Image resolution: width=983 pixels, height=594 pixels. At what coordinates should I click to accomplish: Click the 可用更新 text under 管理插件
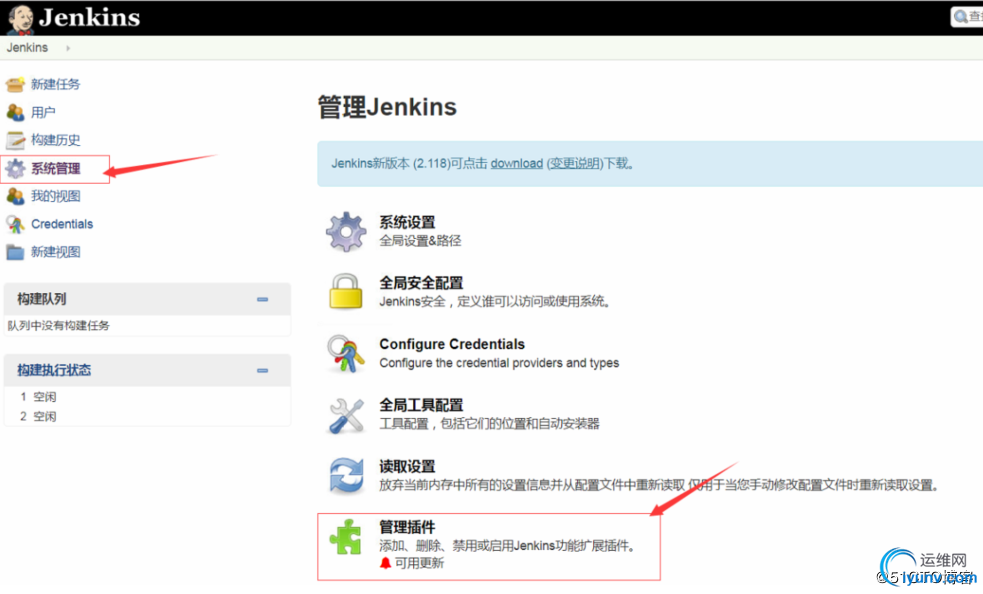(419, 563)
